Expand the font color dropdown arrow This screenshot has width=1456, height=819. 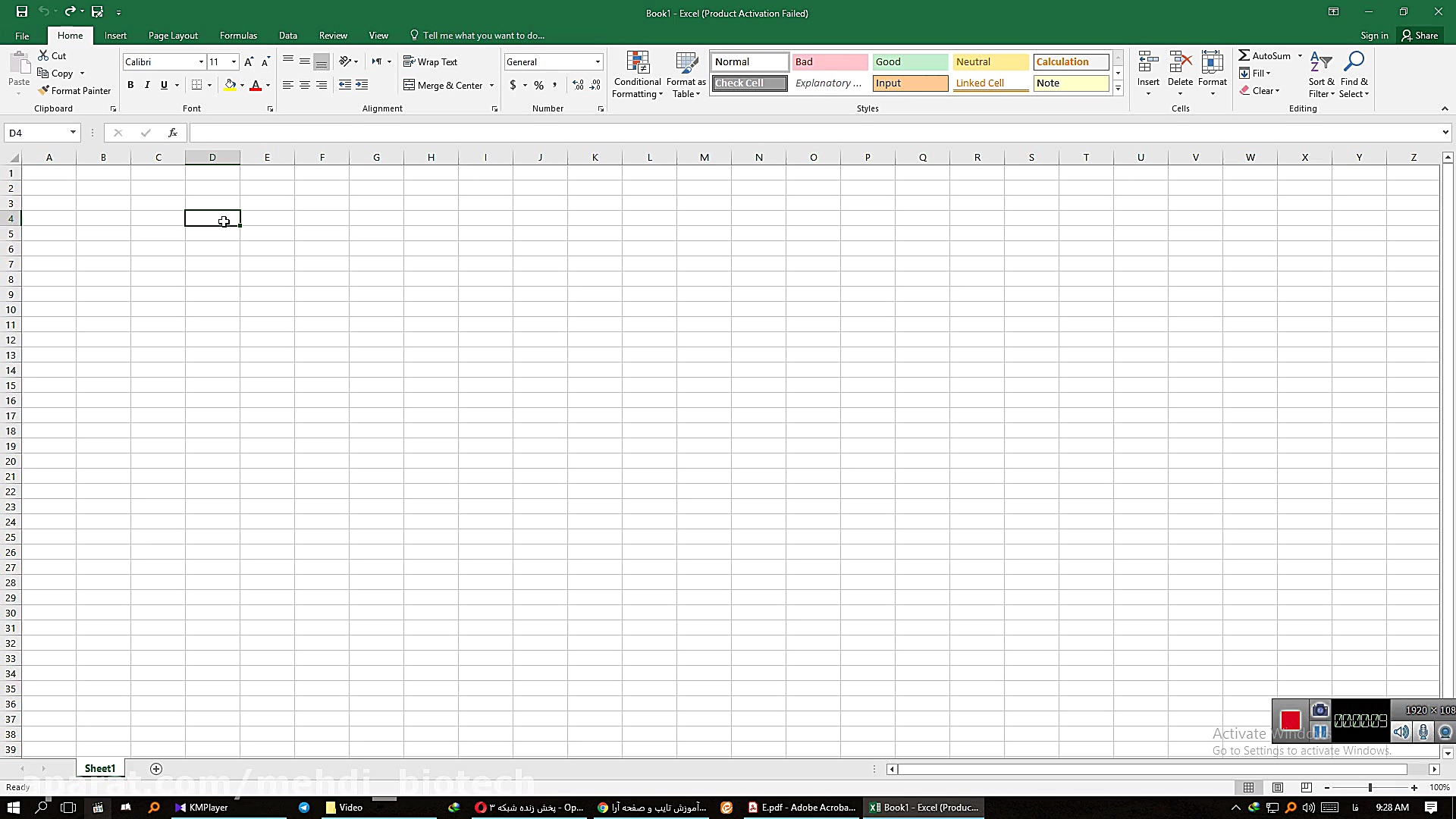point(268,85)
